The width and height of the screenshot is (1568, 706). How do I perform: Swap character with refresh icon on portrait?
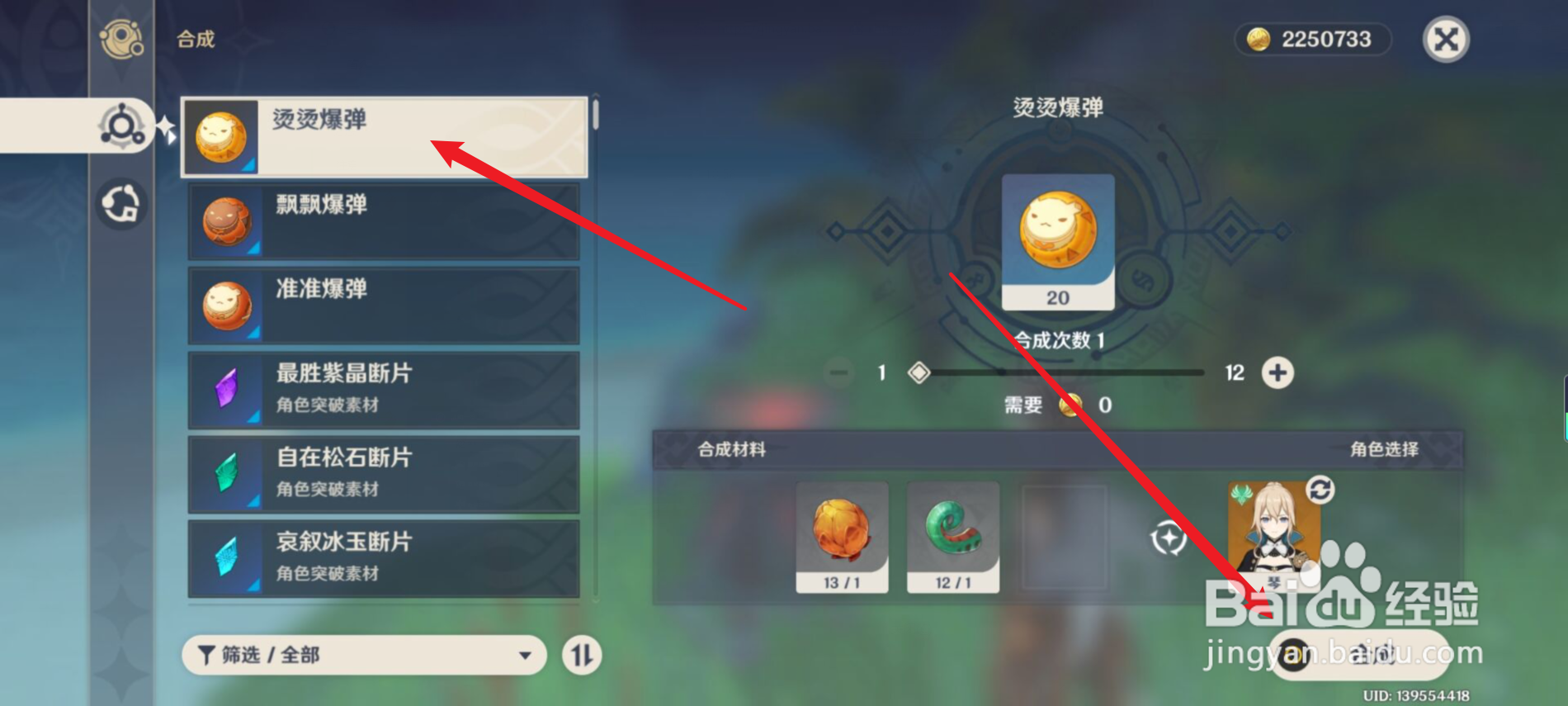(1320, 490)
